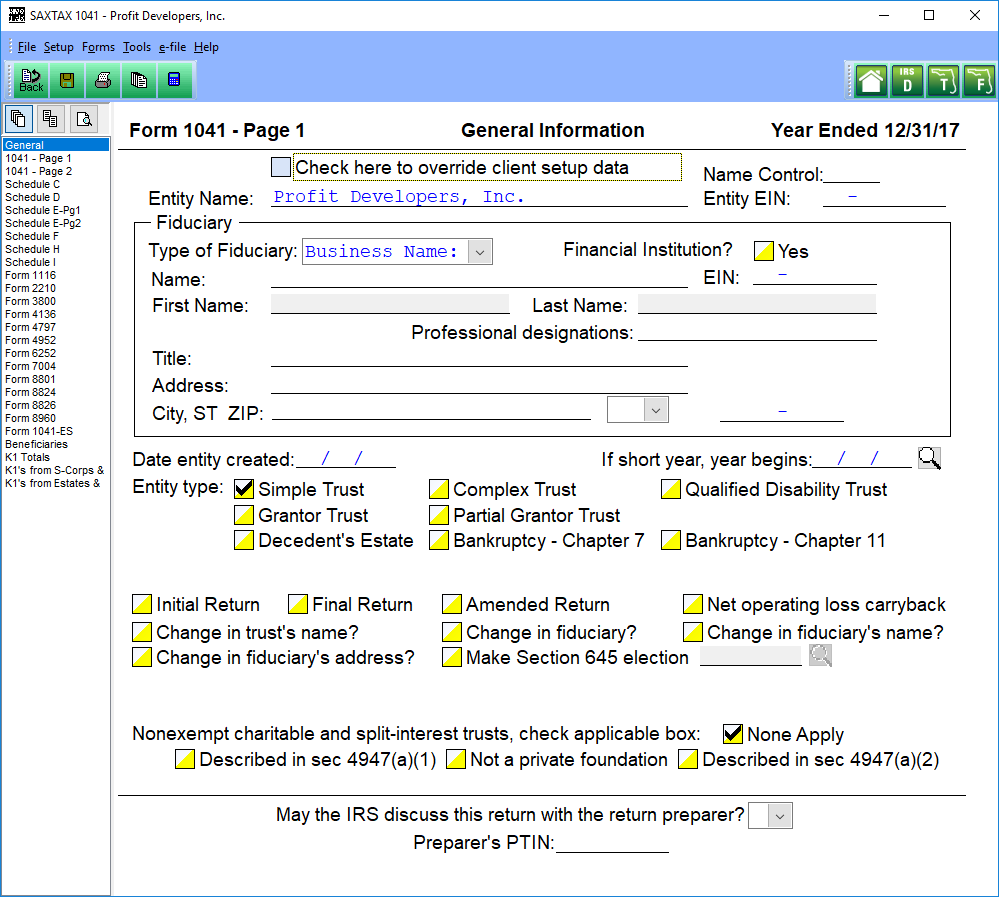The height and width of the screenshot is (897, 1000).
Task: Check Qualified Disability Trust
Action: click(670, 489)
